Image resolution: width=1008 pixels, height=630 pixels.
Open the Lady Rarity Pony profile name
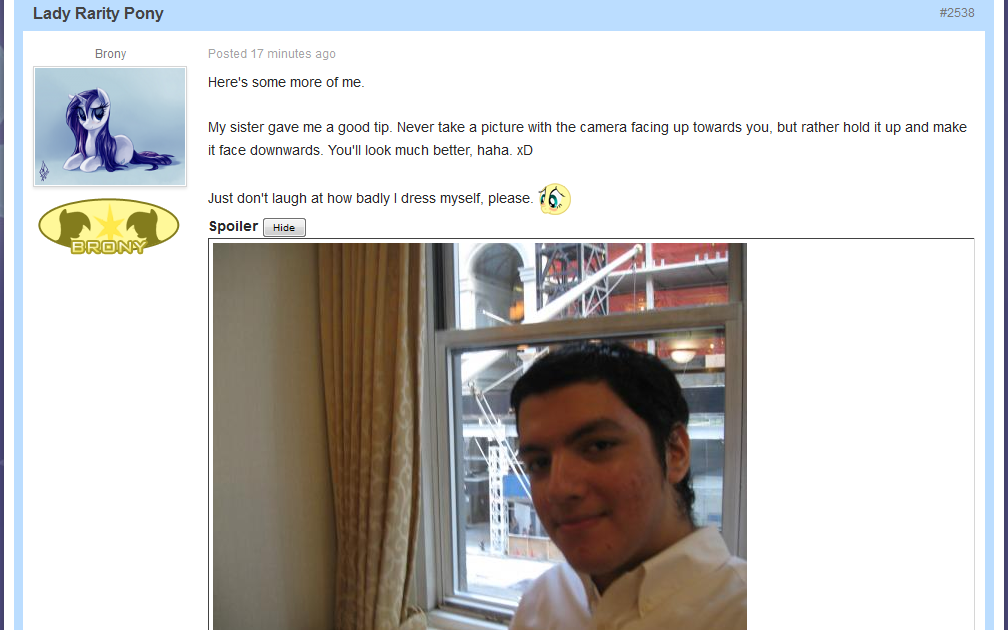pyautogui.click(x=98, y=14)
